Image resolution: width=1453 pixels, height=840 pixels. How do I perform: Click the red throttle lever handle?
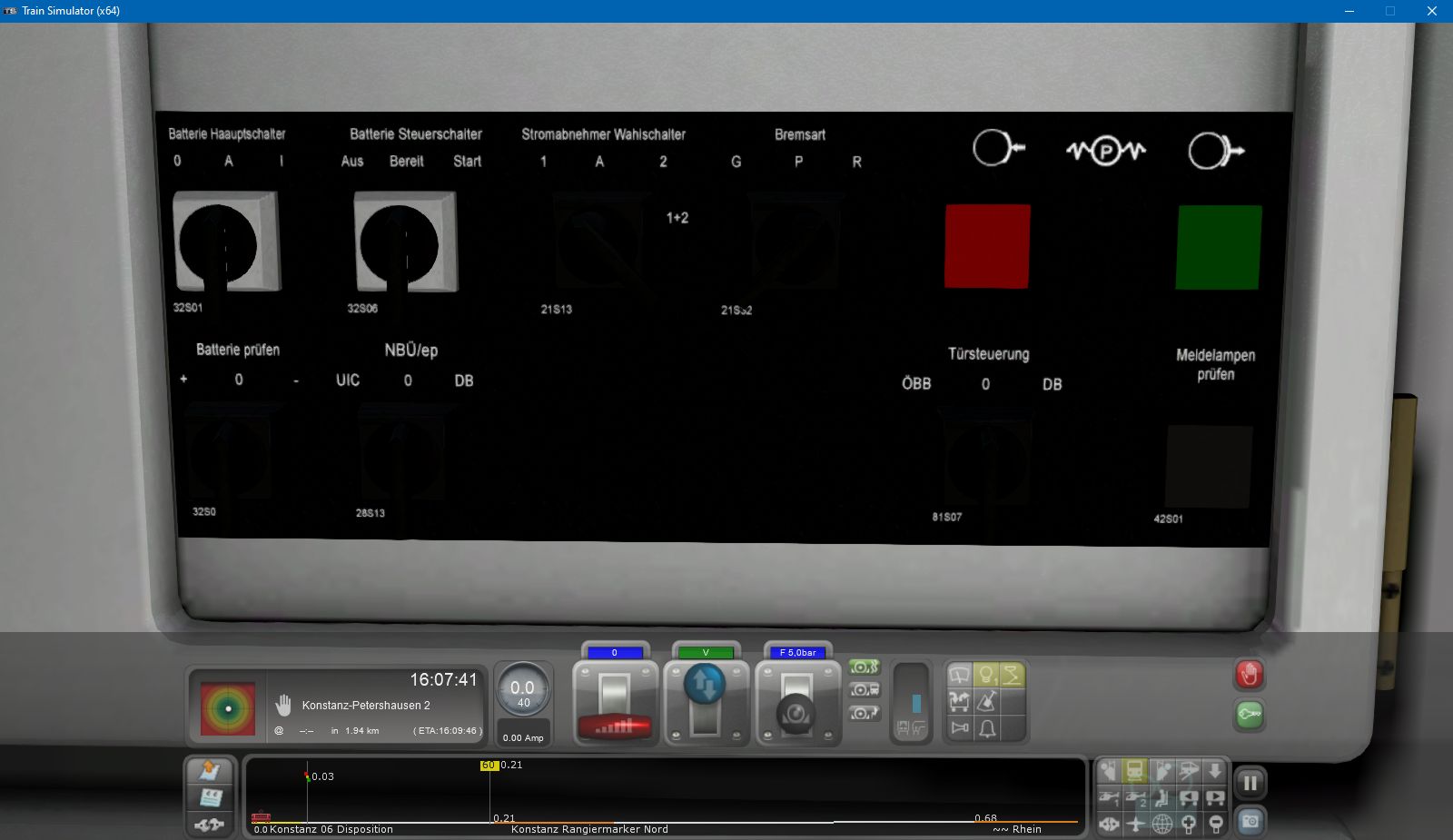coord(615,726)
